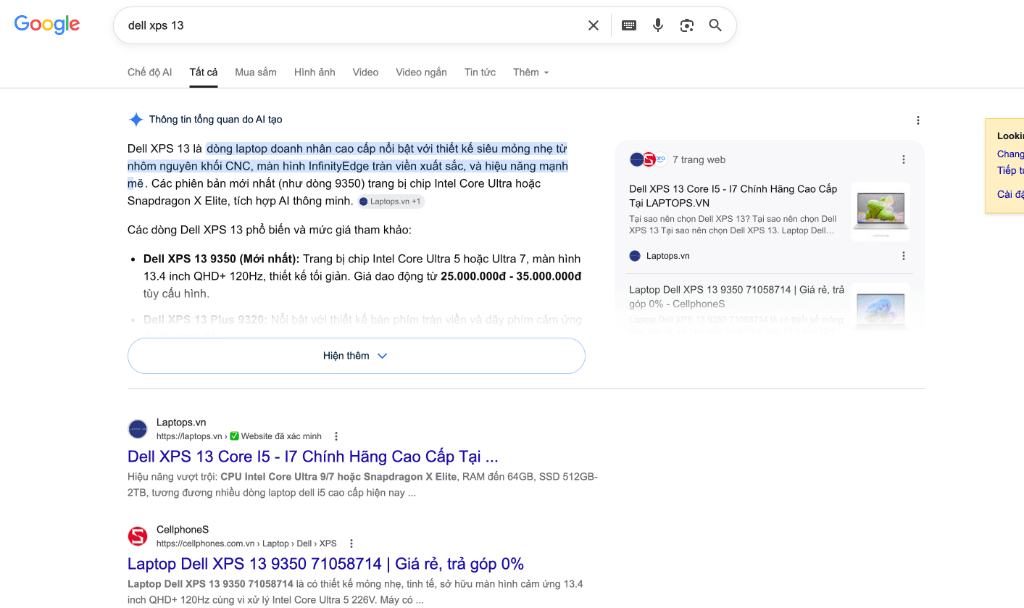Click the magnifier search icon

pos(715,25)
